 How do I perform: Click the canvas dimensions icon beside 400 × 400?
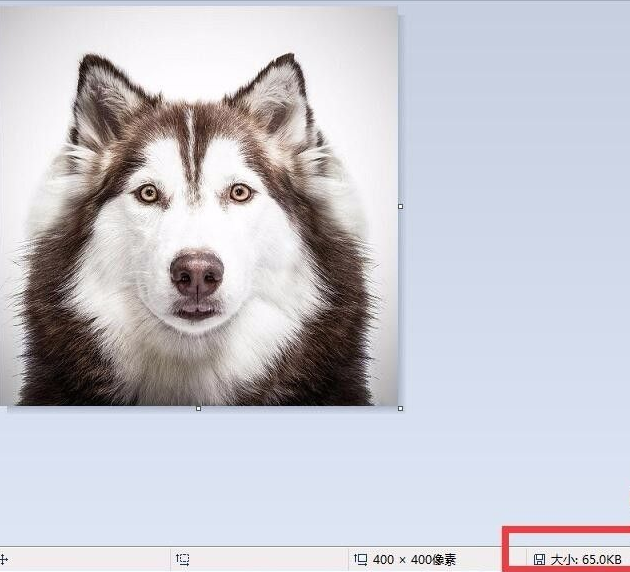361,559
